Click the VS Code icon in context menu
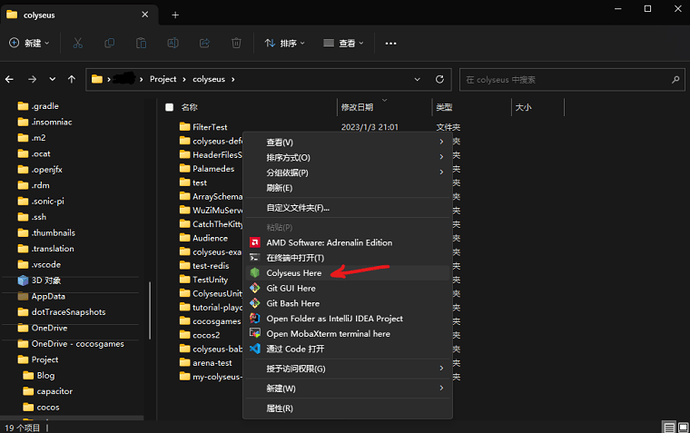The width and height of the screenshot is (690, 433). 255,349
